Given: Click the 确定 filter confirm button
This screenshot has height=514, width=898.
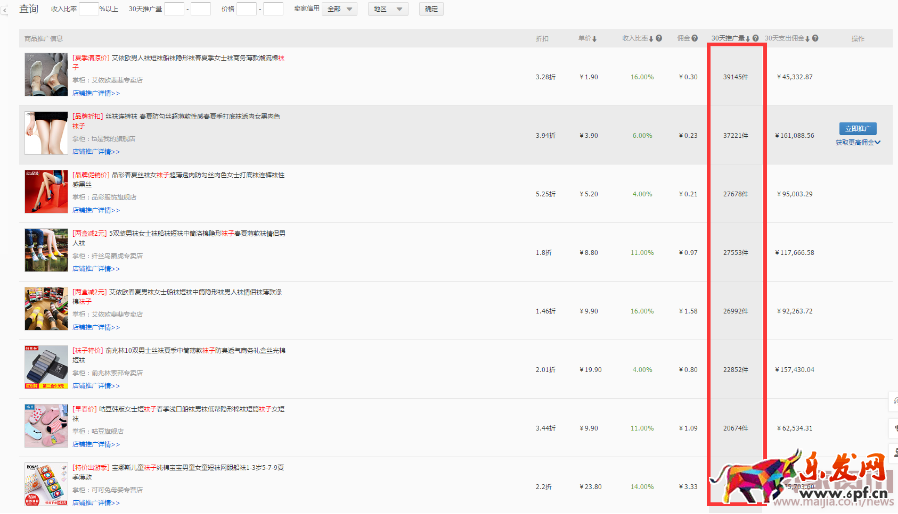Looking at the screenshot, I should (x=430, y=9).
